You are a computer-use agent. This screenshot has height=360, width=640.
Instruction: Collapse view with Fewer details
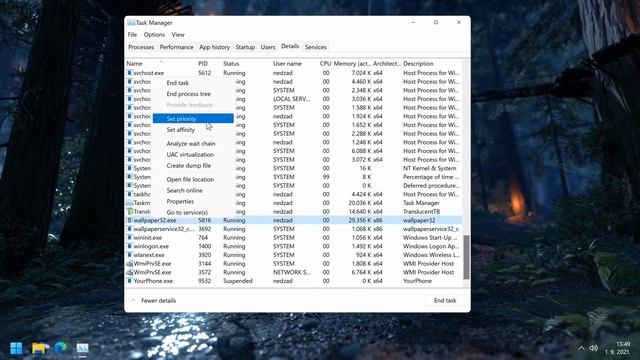point(153,300)
